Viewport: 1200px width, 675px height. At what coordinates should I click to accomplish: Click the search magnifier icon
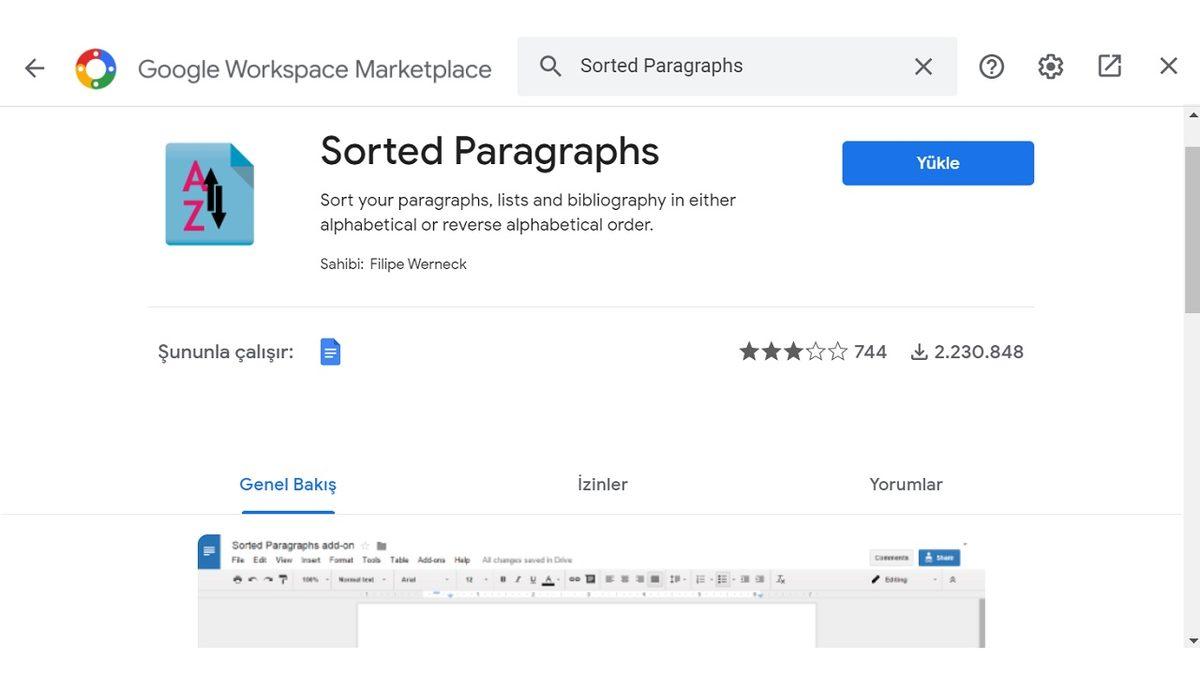pos(550,64)
